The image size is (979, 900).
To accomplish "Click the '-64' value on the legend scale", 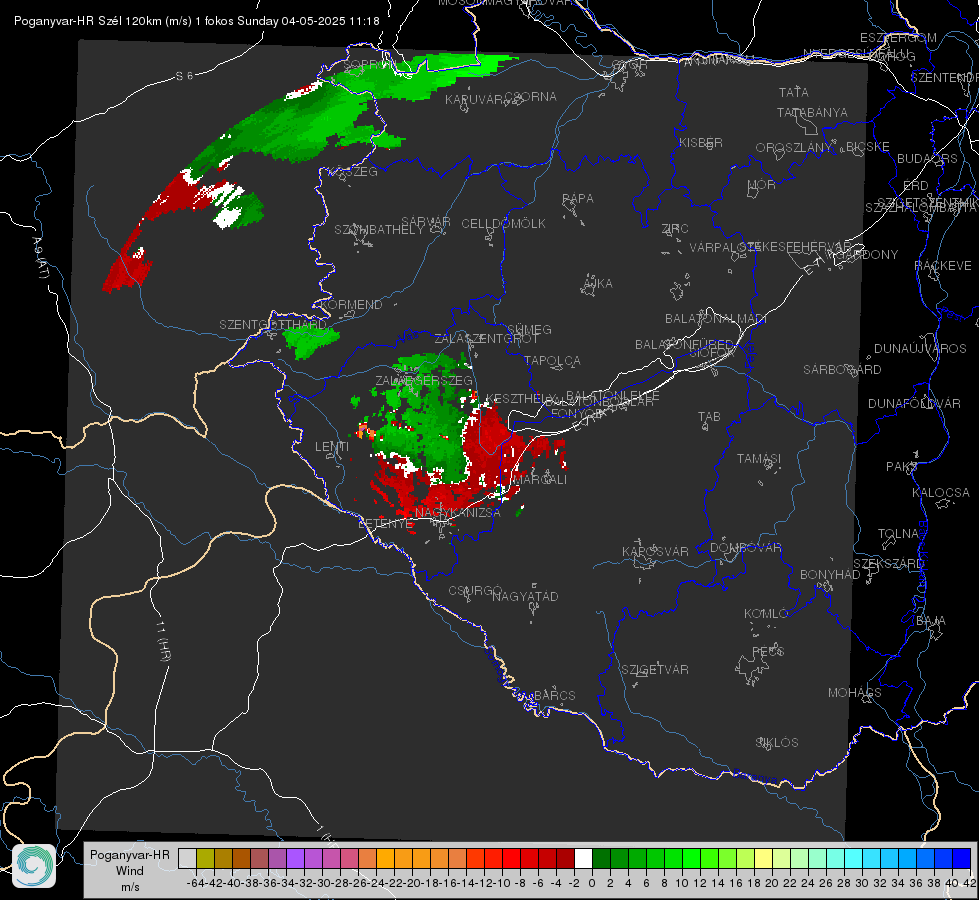I will (x=195, y=883).
